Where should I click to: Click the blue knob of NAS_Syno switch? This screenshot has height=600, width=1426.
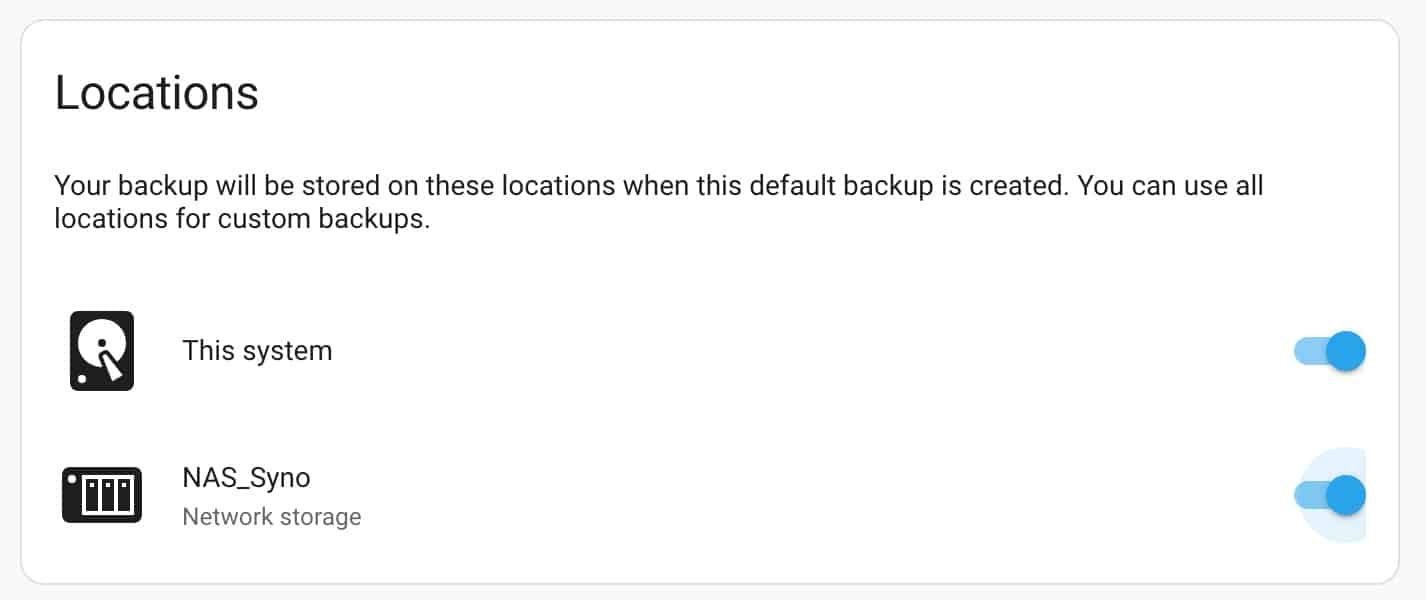click(x=1347, y=495)
